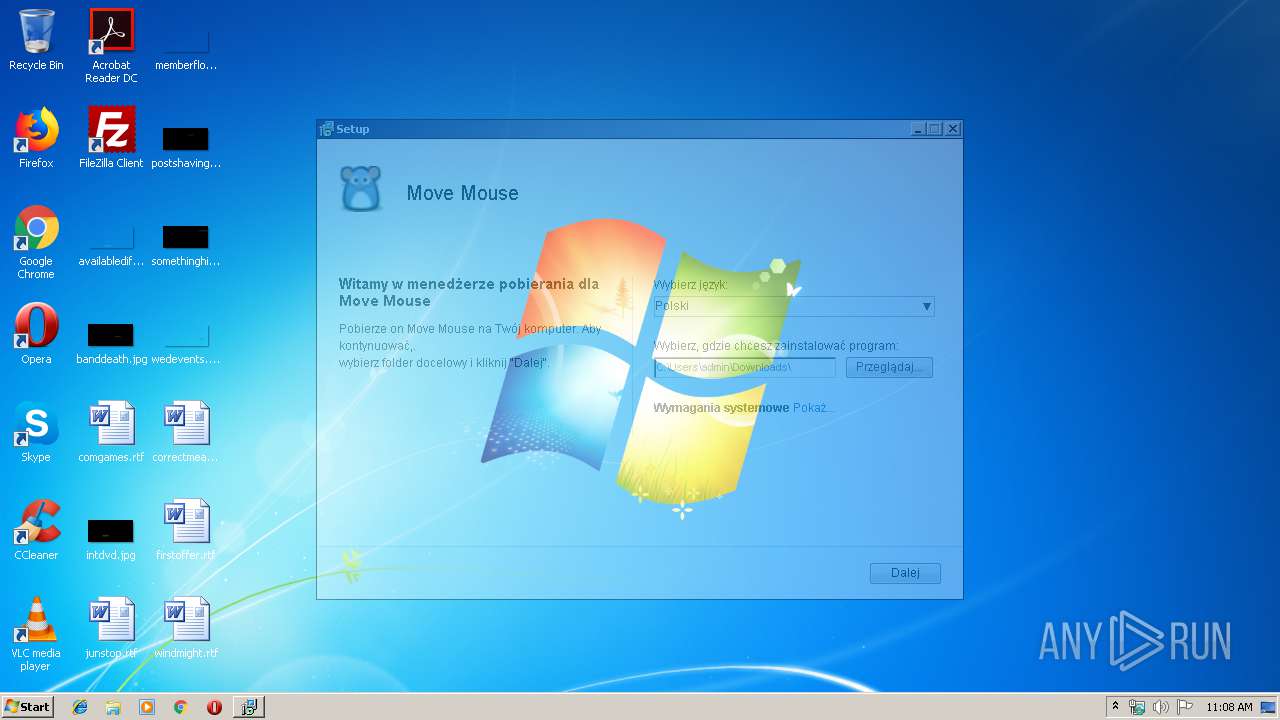Image resolution: width=1280 pixels, height=720 pixels.
Task: Click the Dalej next button
Action: point(905,573)
